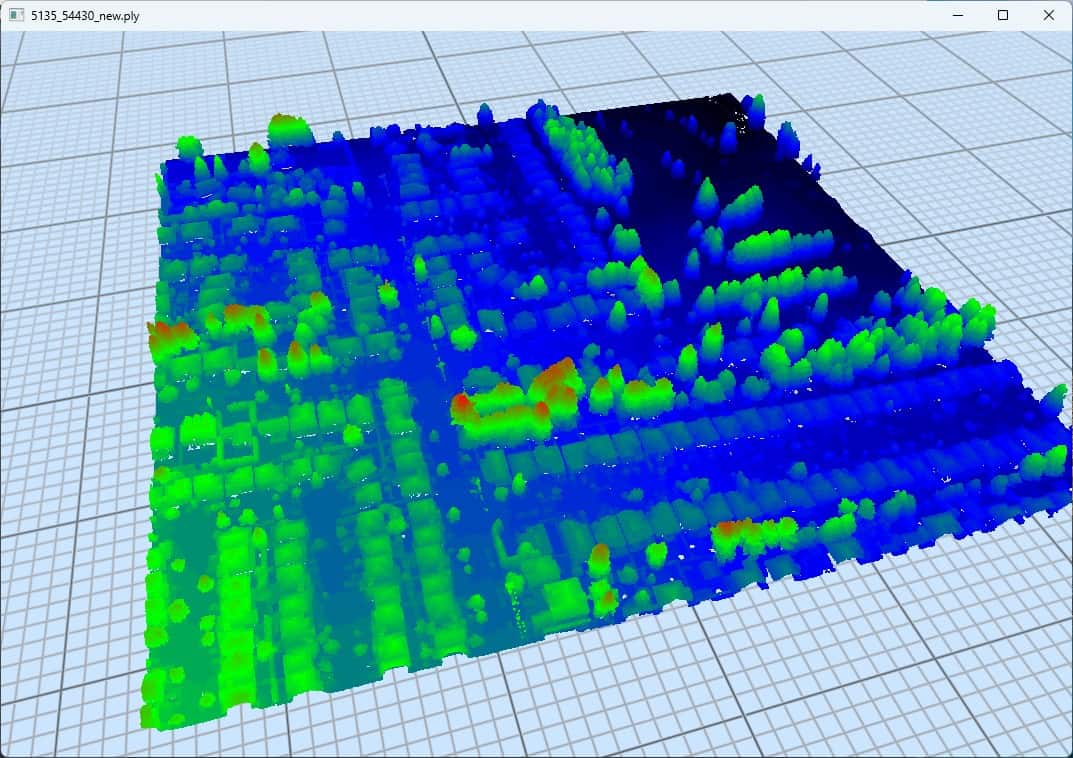
Task: Click the application icon in the title bar
Action: tap(16, 15)
